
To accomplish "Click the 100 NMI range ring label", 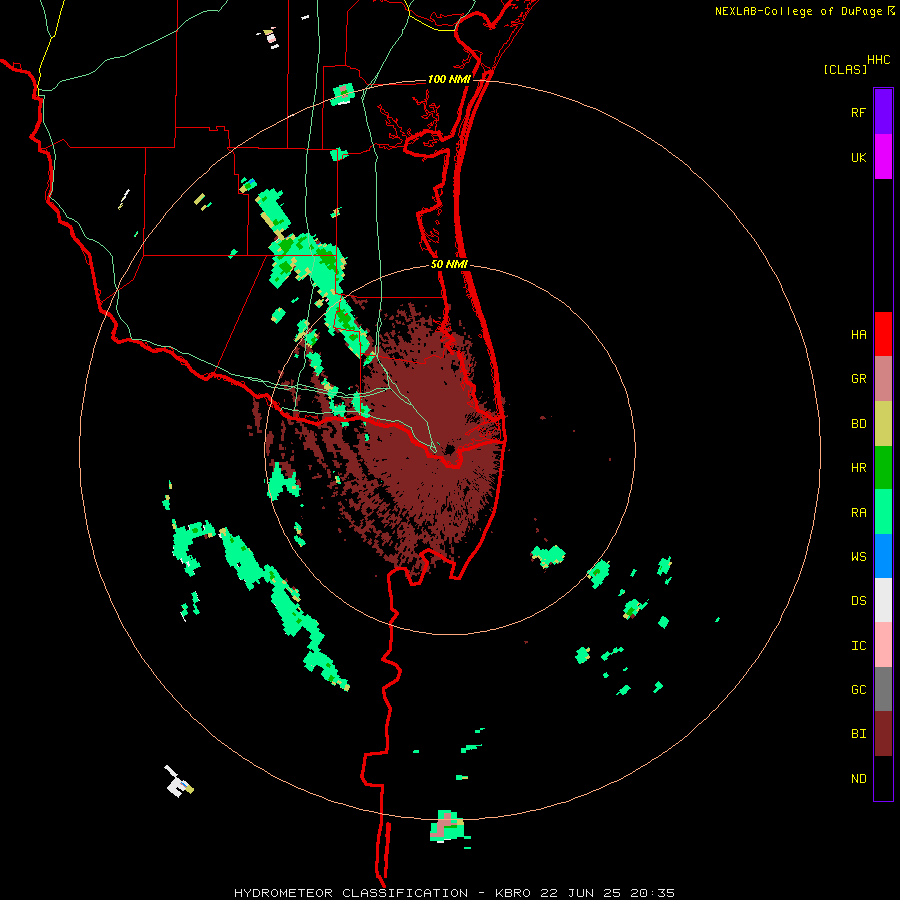I will click(449, 79).
